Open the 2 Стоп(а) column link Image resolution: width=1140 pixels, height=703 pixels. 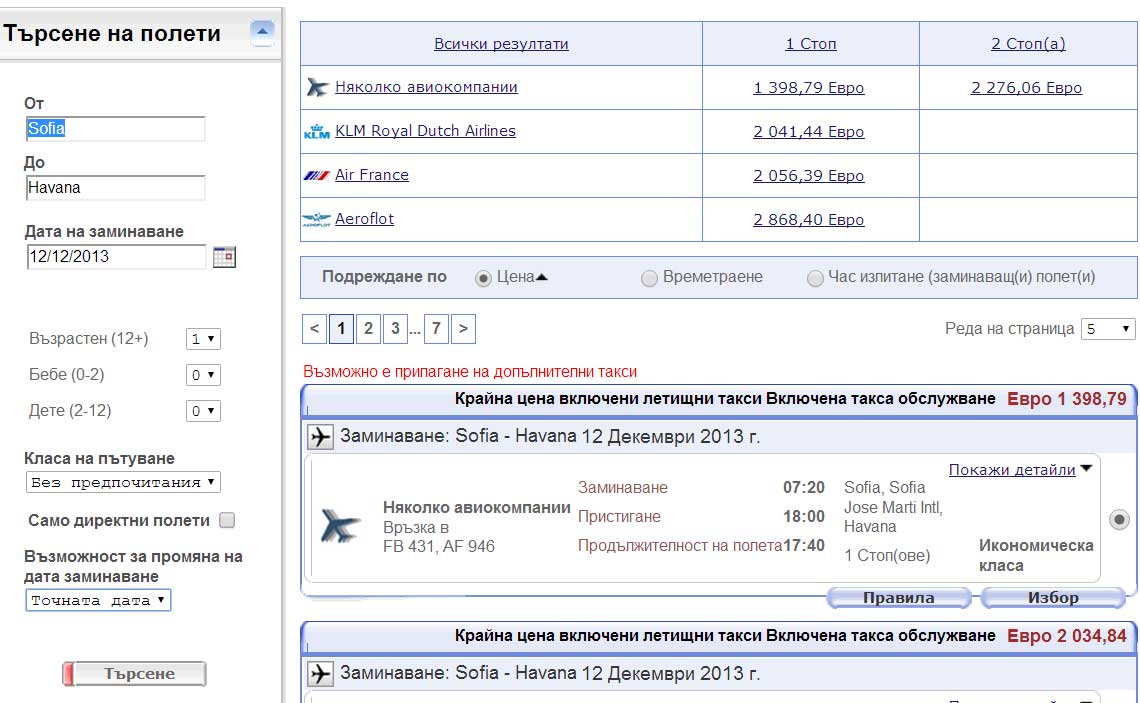(x=1028, y=44)
